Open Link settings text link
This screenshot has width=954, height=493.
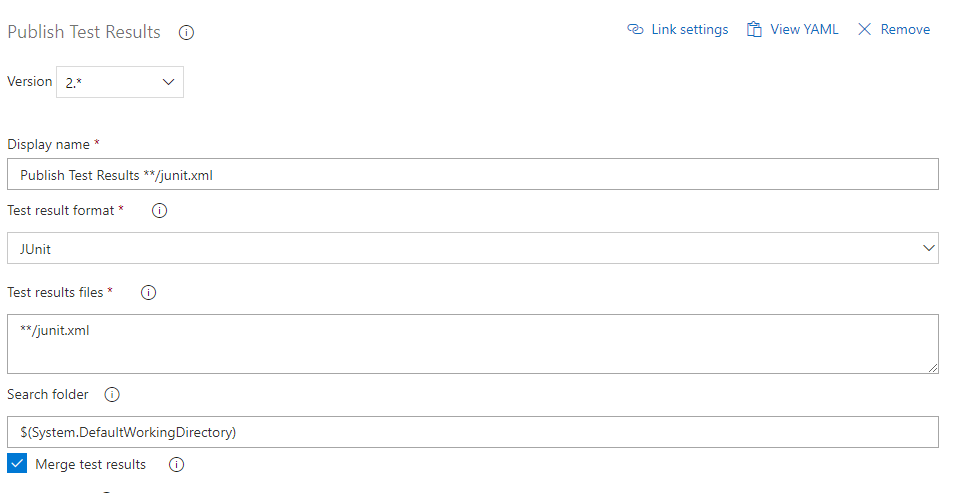pyautogui.click(x=689, y=30)
